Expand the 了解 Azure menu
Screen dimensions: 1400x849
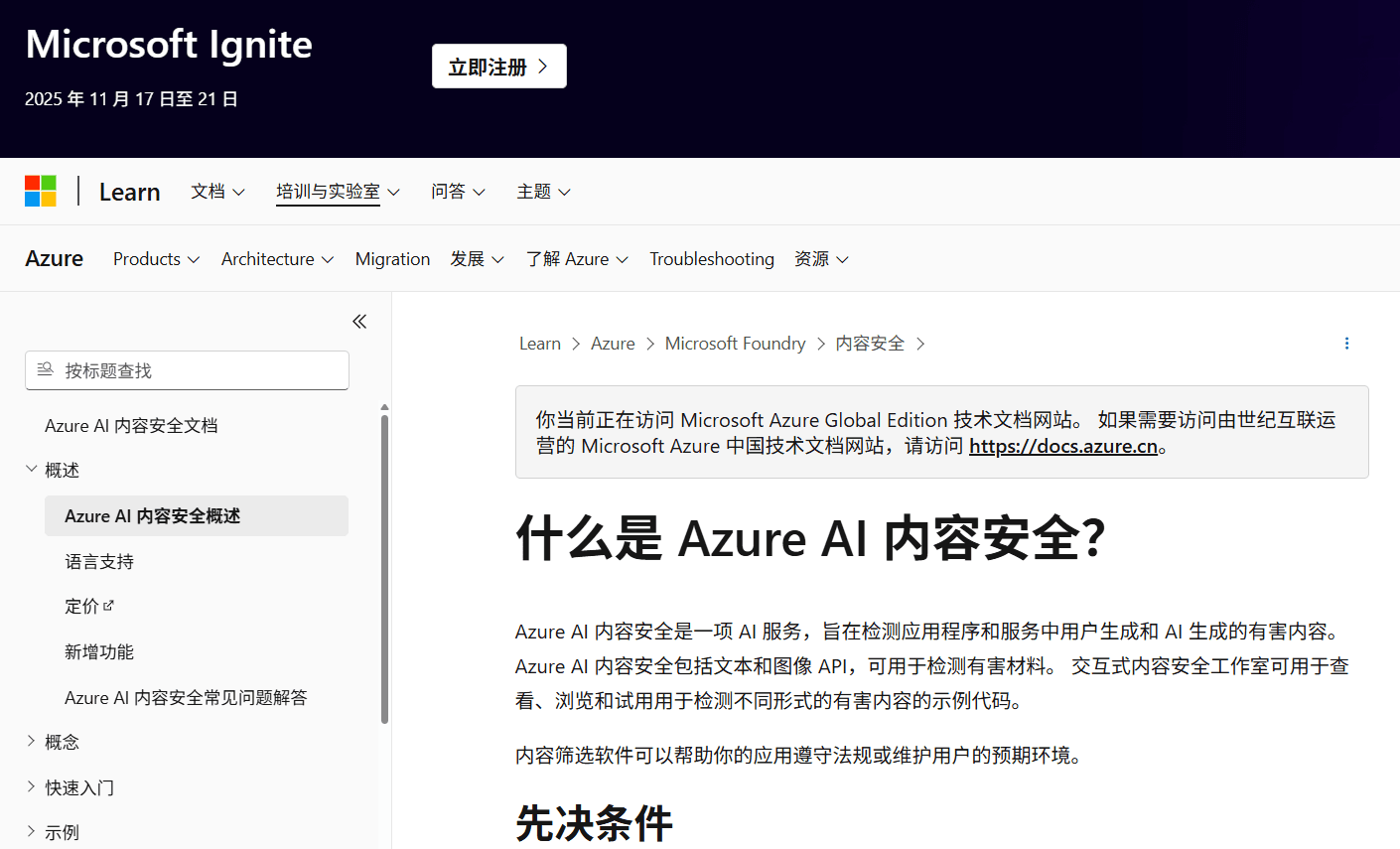point(577,259)
